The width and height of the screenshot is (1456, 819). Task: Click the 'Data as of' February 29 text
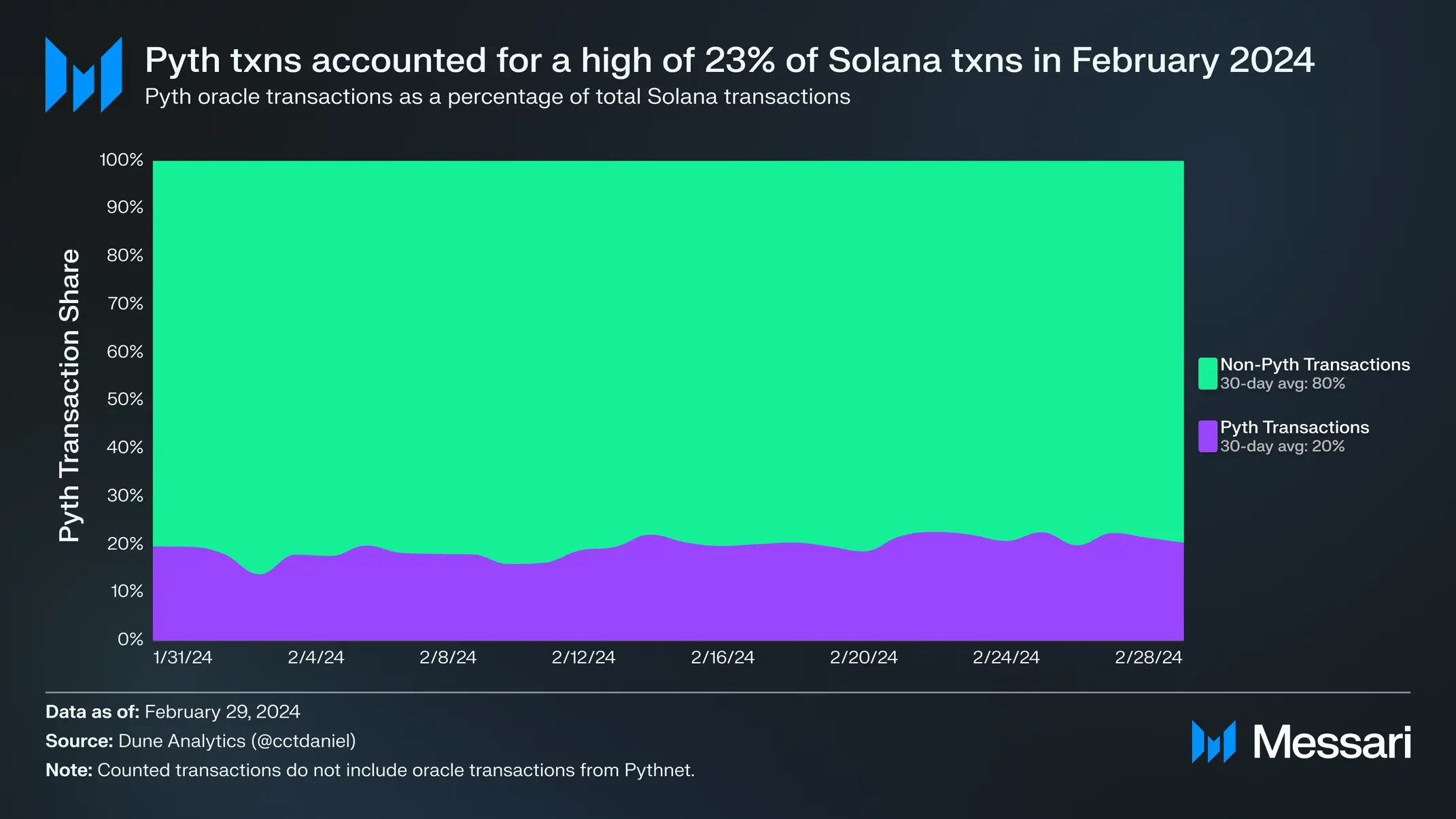pos(173,712)
